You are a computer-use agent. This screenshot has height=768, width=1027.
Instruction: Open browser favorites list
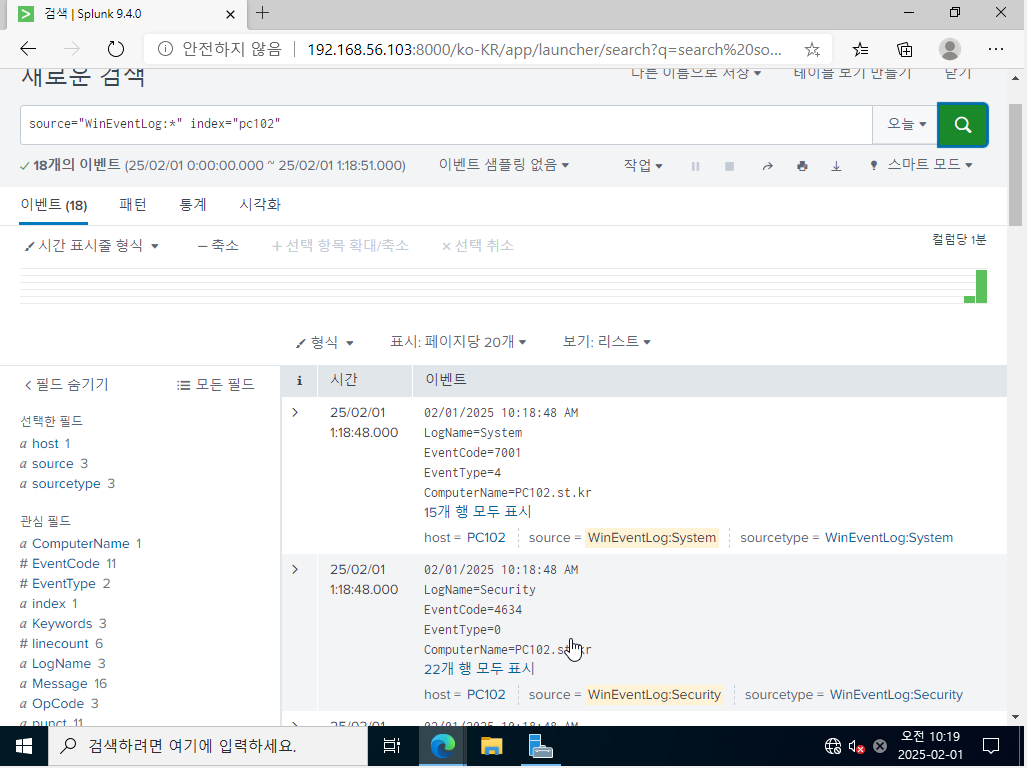tap(860, 49)
